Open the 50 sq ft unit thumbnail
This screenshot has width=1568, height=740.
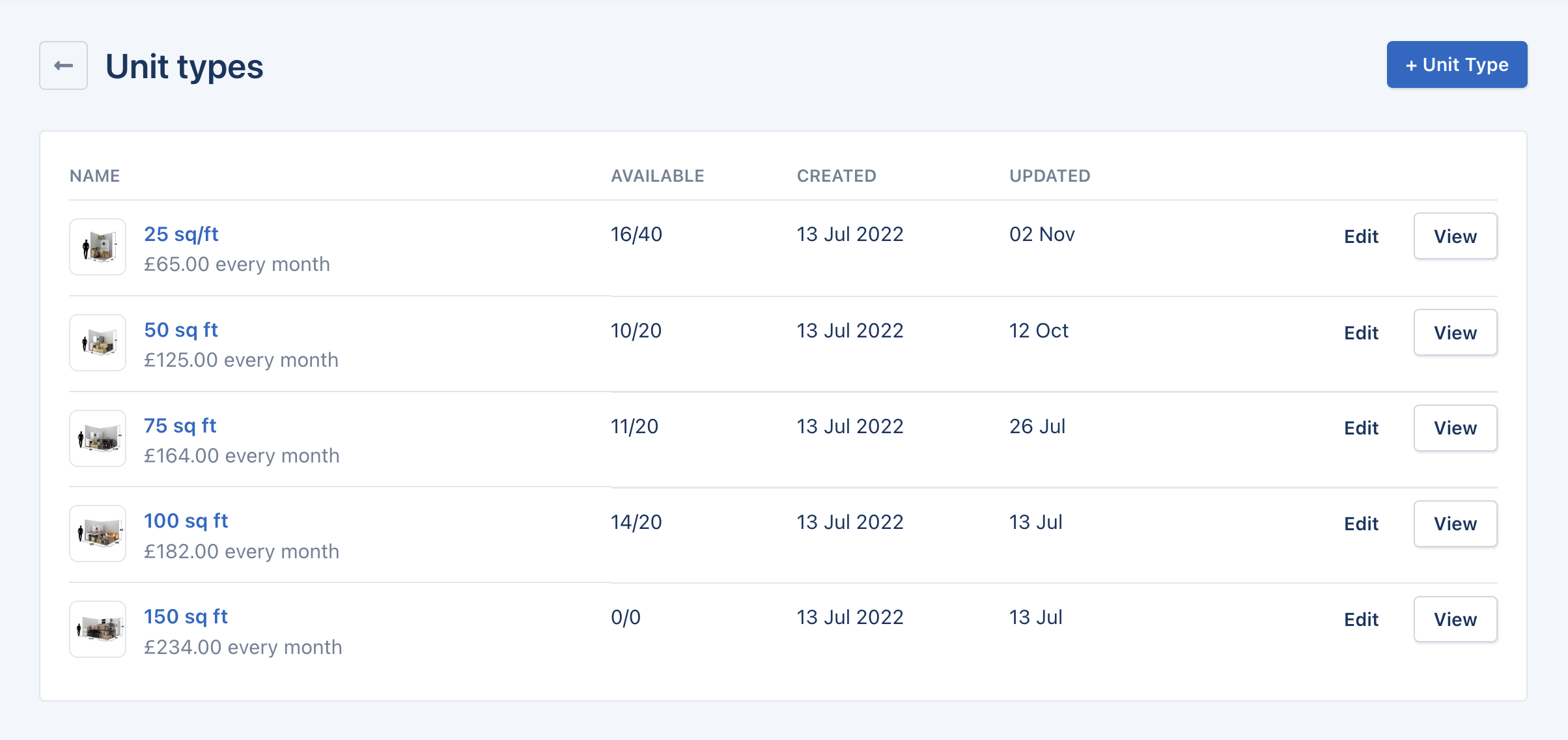pyautogui.click(x=98, y=343)
